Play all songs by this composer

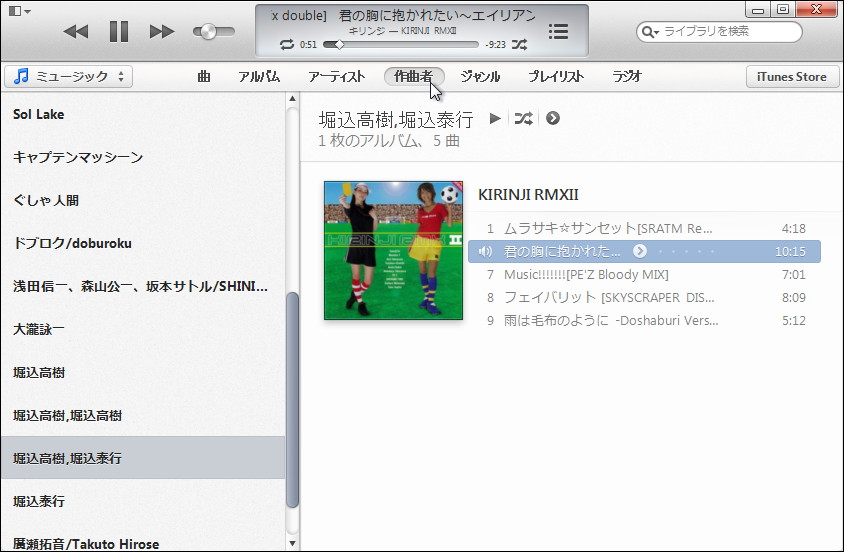pyautogui.click(x=495, y=118)
